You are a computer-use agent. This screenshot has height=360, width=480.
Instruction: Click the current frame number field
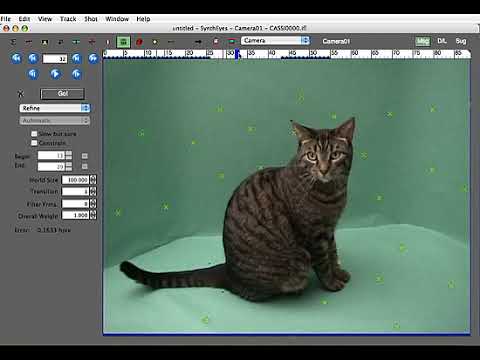(x=55, y=59)
